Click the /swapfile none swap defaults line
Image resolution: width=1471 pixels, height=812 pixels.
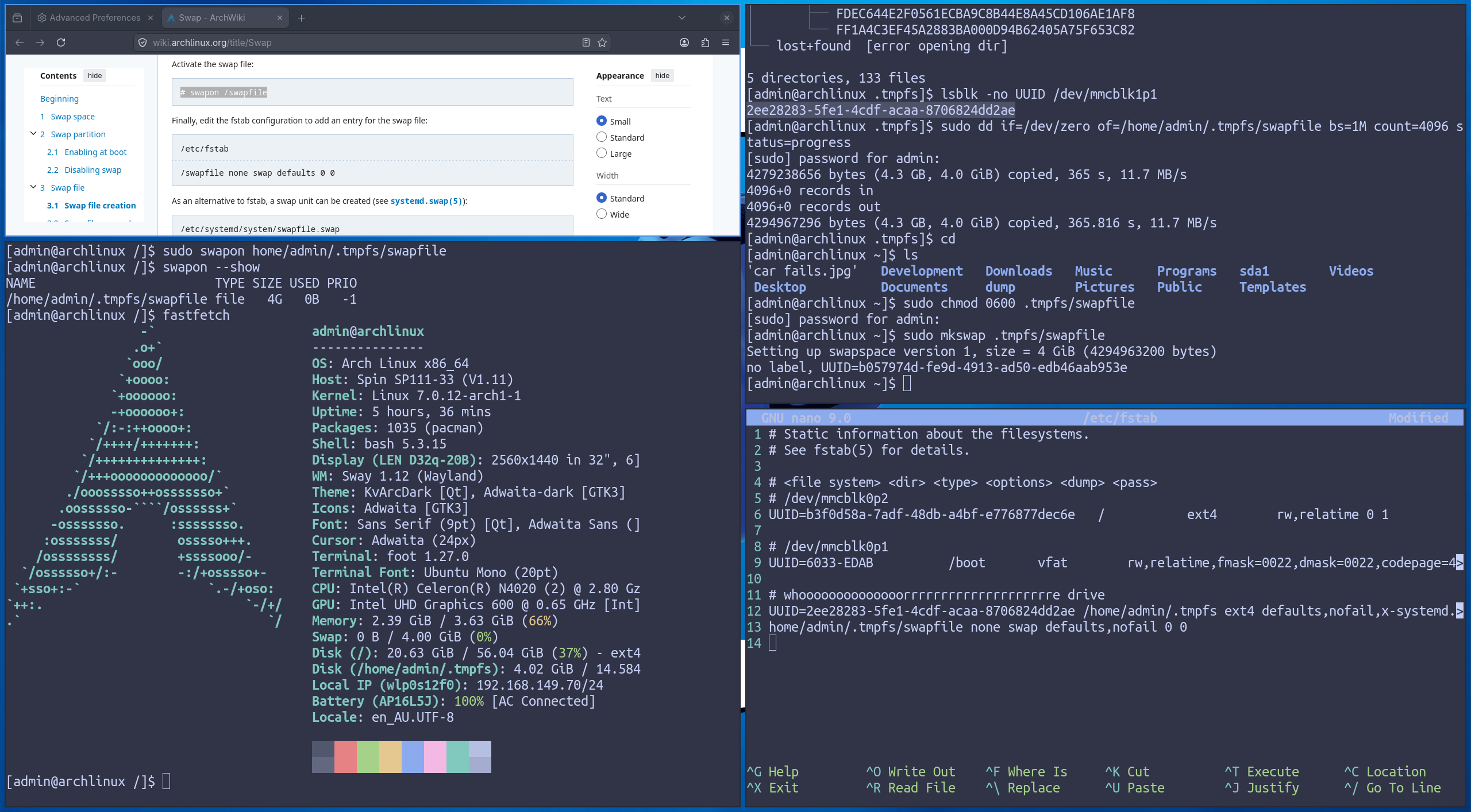[x=258, y=173]
